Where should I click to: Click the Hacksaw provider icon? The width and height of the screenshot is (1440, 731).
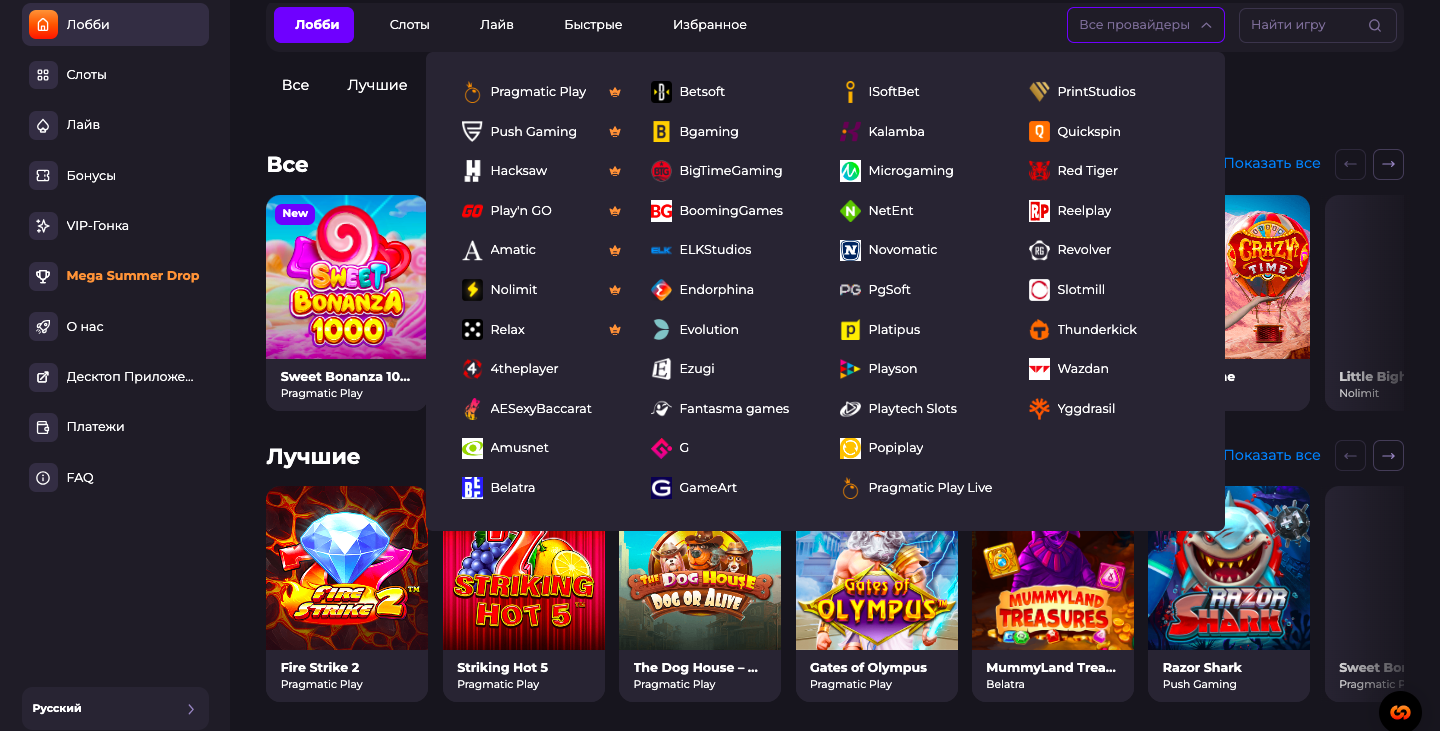pyautogui.click(x=472, y=171)
